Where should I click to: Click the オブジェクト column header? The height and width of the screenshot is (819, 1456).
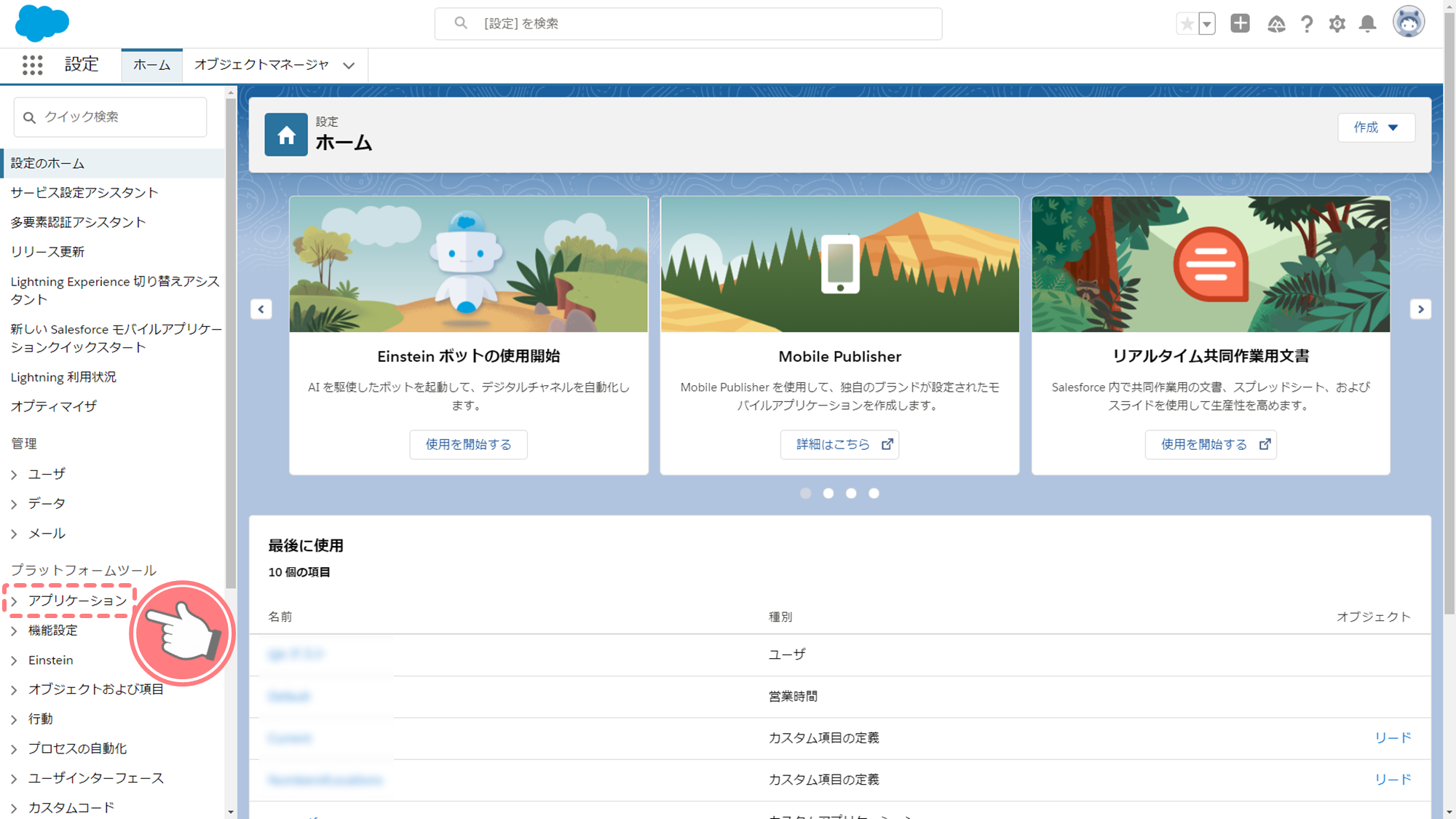click(1374, 617)
